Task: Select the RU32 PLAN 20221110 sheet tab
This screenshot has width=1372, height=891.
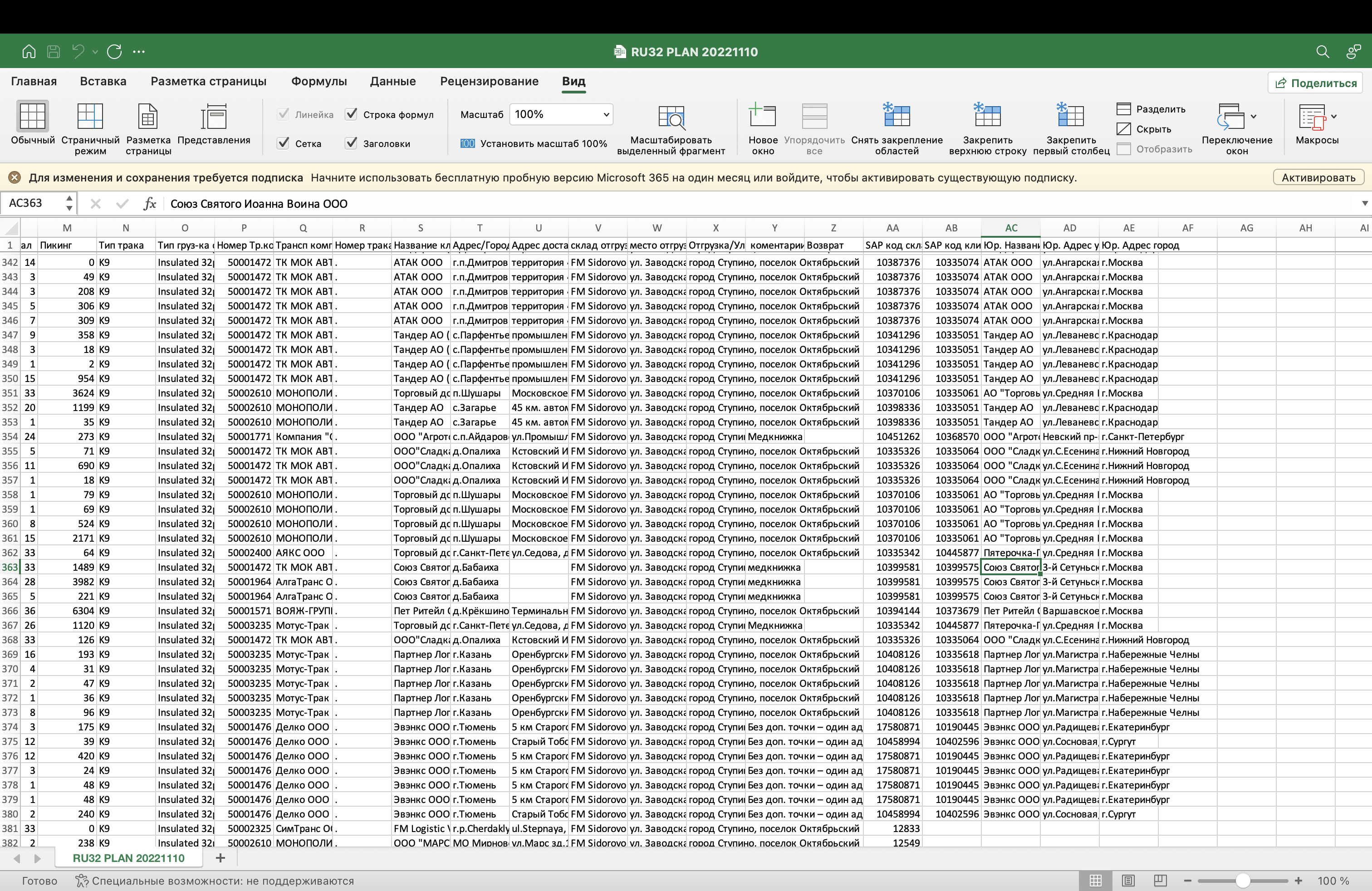Action: [128, 858]
